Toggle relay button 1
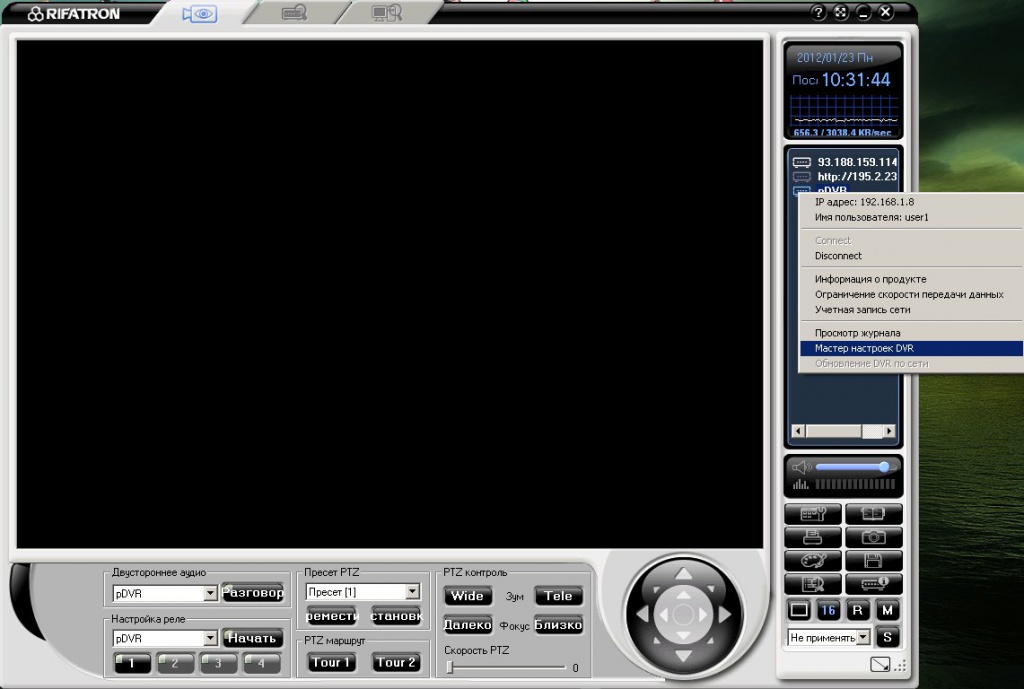The image size is (1024, 689). 131,662
